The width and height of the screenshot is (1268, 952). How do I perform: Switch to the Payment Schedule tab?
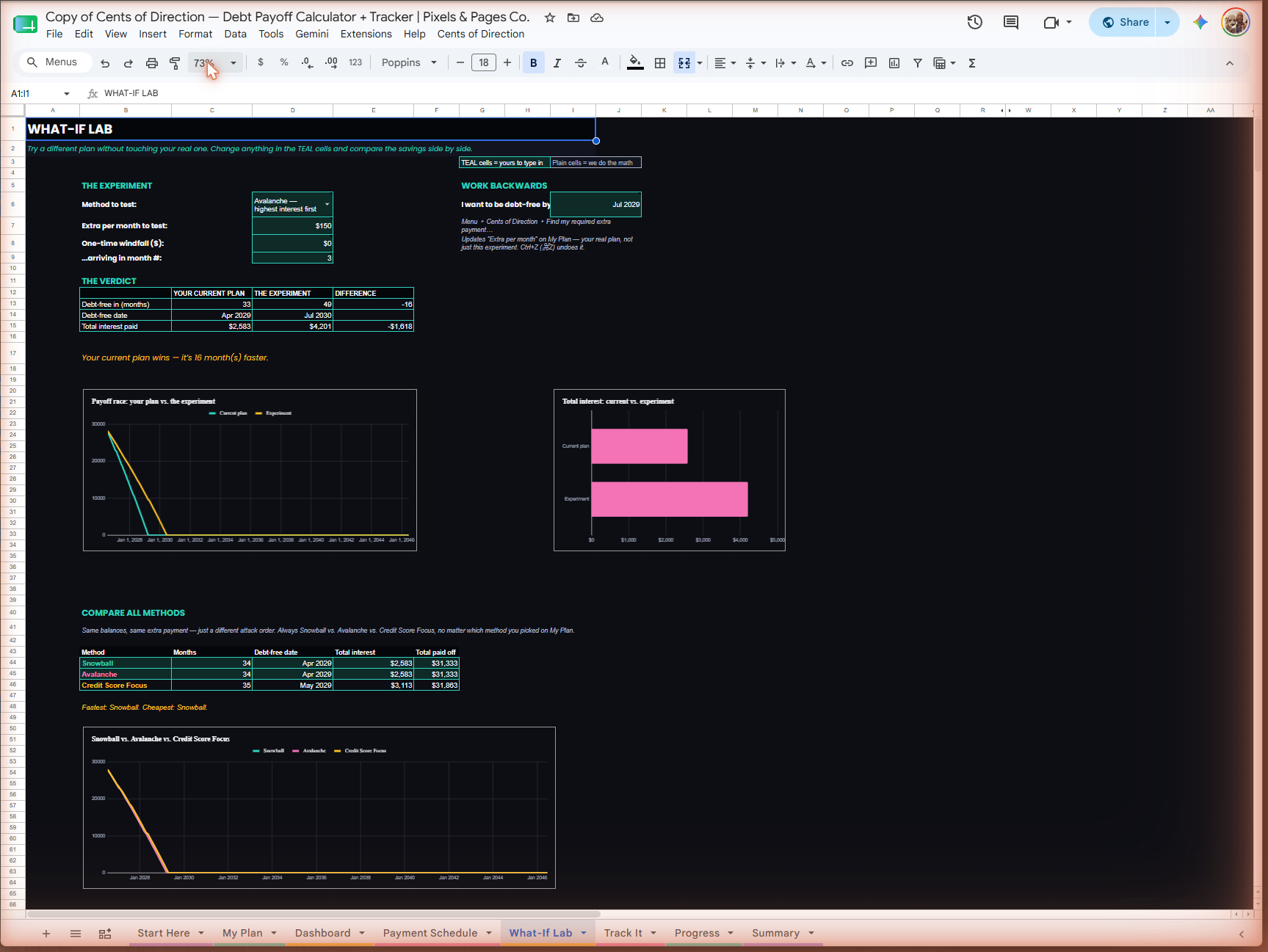[430, 933]
